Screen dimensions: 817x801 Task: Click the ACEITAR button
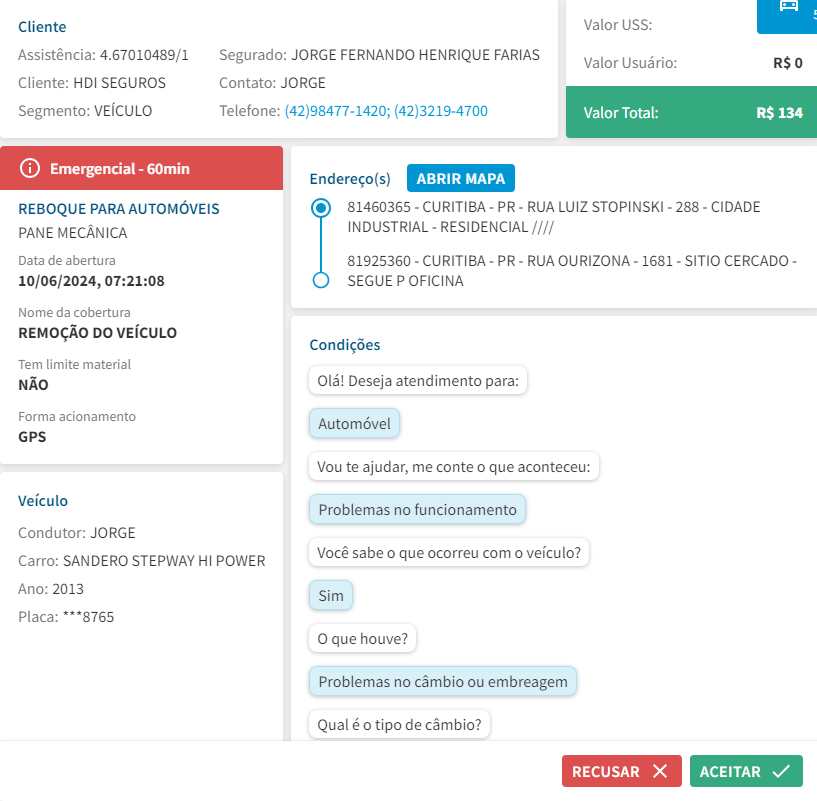click(x=746, y=771)
